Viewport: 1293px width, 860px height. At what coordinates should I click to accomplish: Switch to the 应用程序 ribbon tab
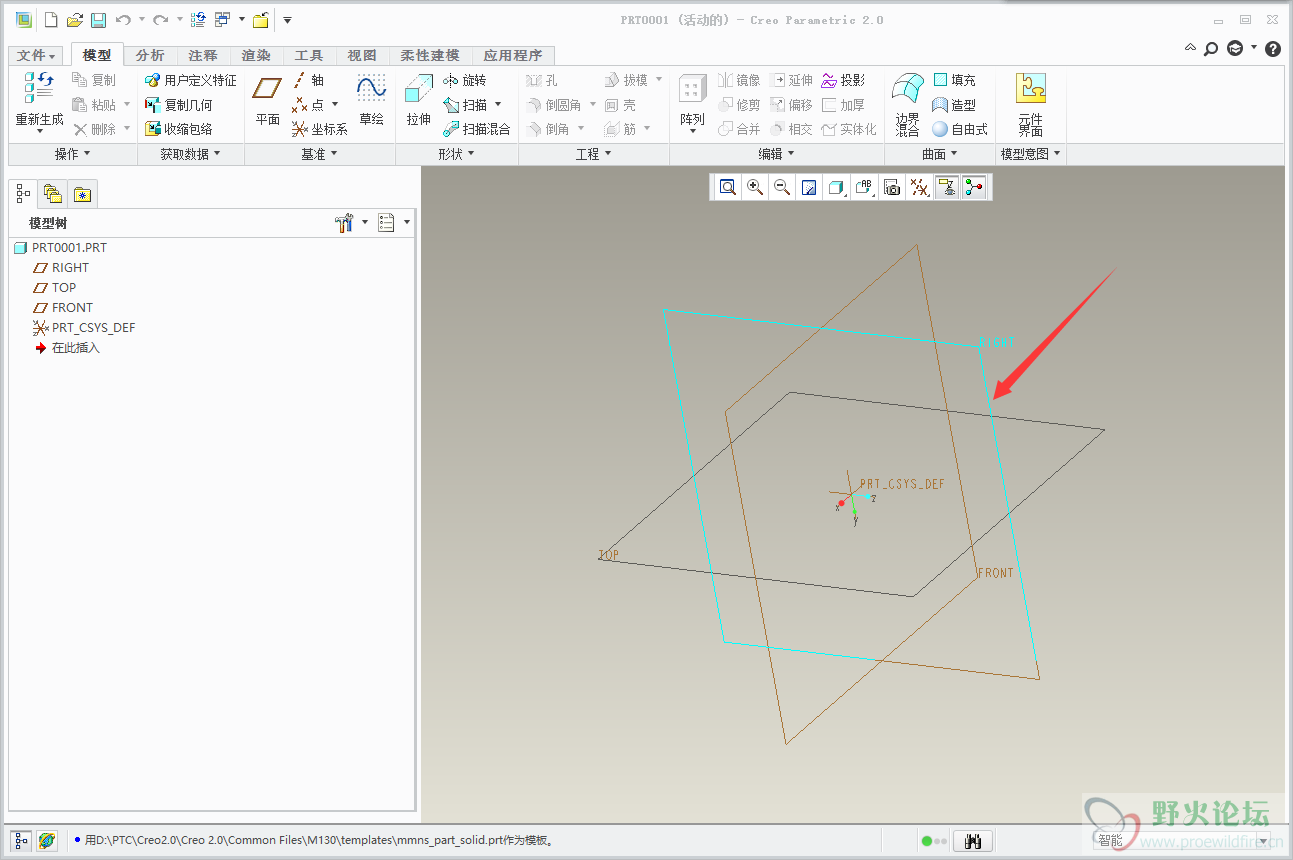[x=512, y=56]
